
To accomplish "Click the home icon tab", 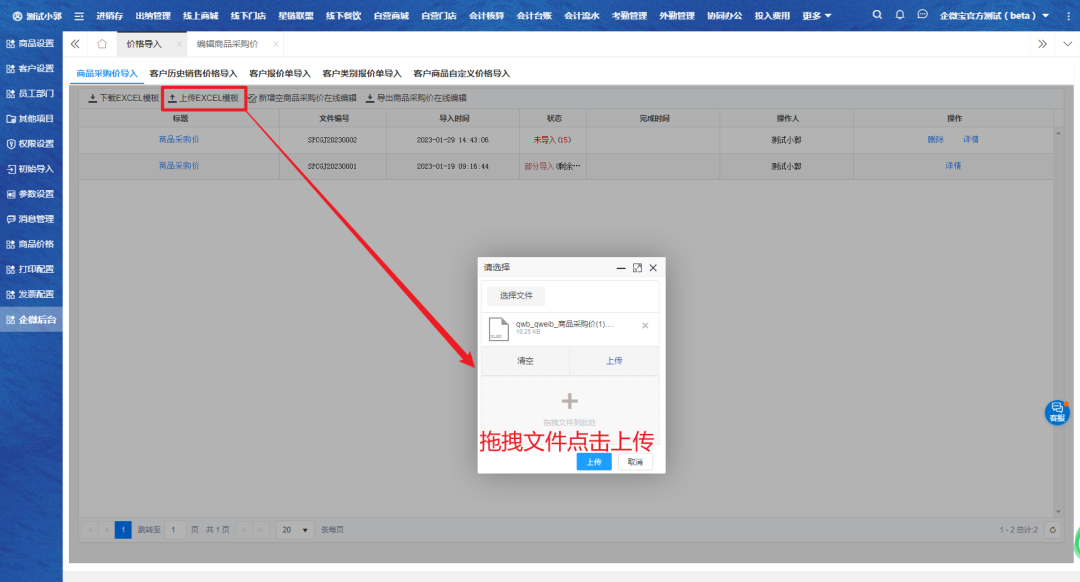I will point(101,44).
